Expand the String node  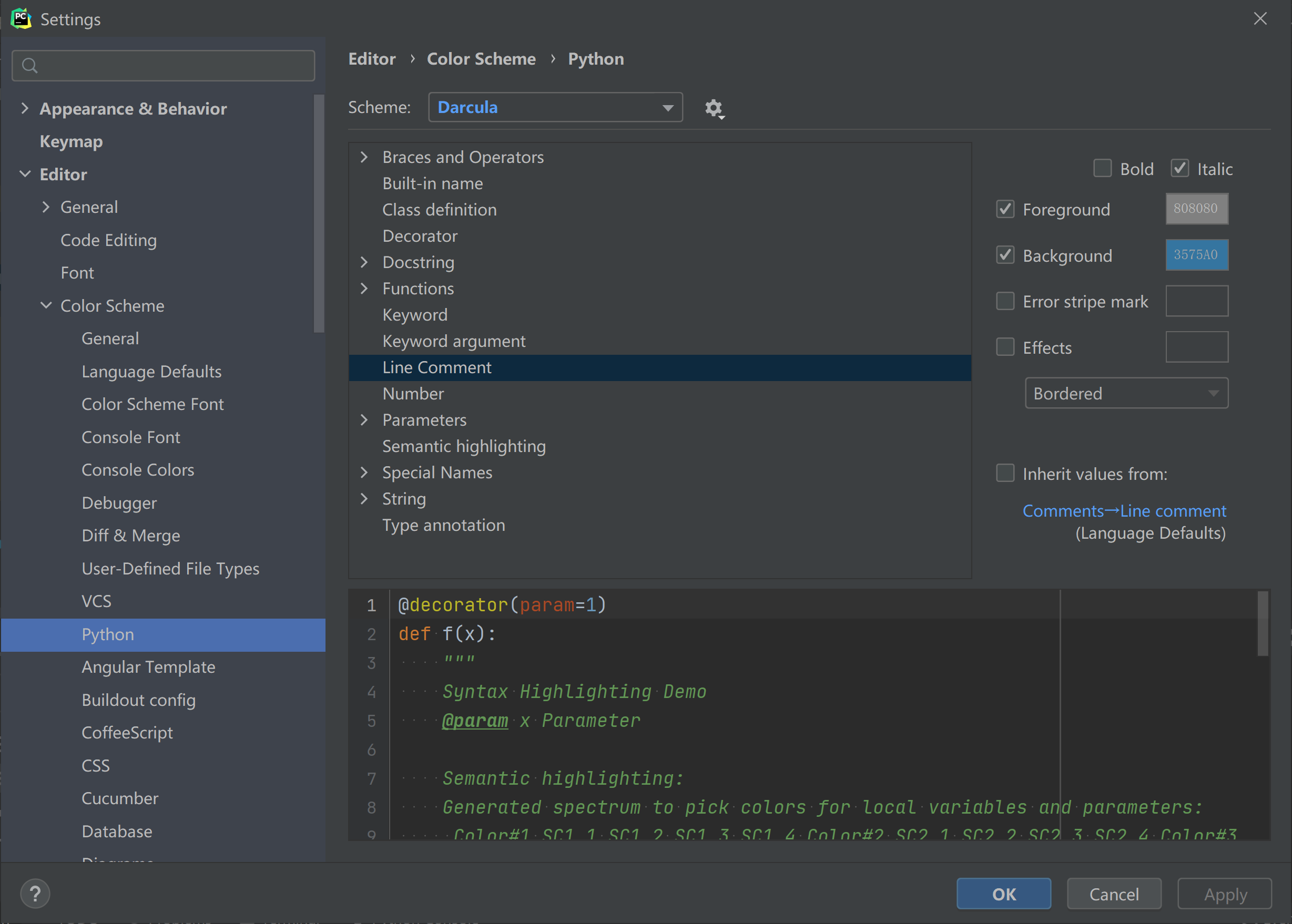click(x=364, y=498)
